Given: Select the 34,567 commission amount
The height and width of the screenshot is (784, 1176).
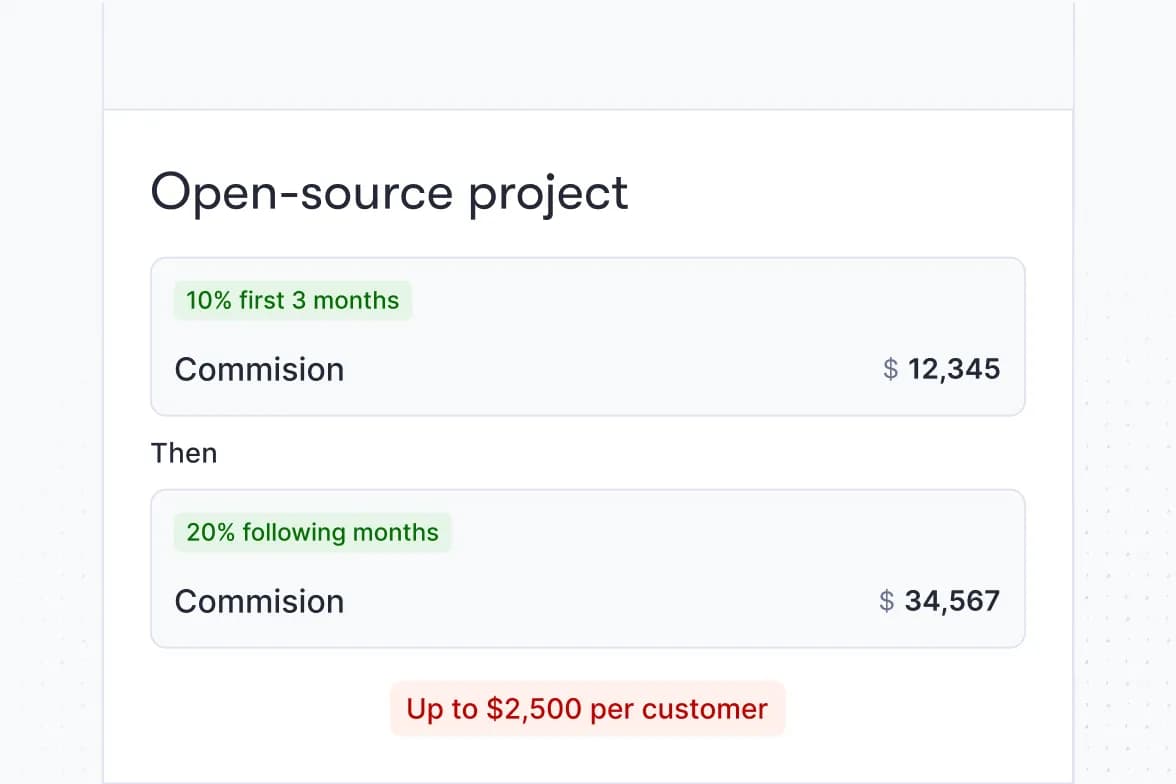Looking at the screenshot, I should click(x=952, y=601).
